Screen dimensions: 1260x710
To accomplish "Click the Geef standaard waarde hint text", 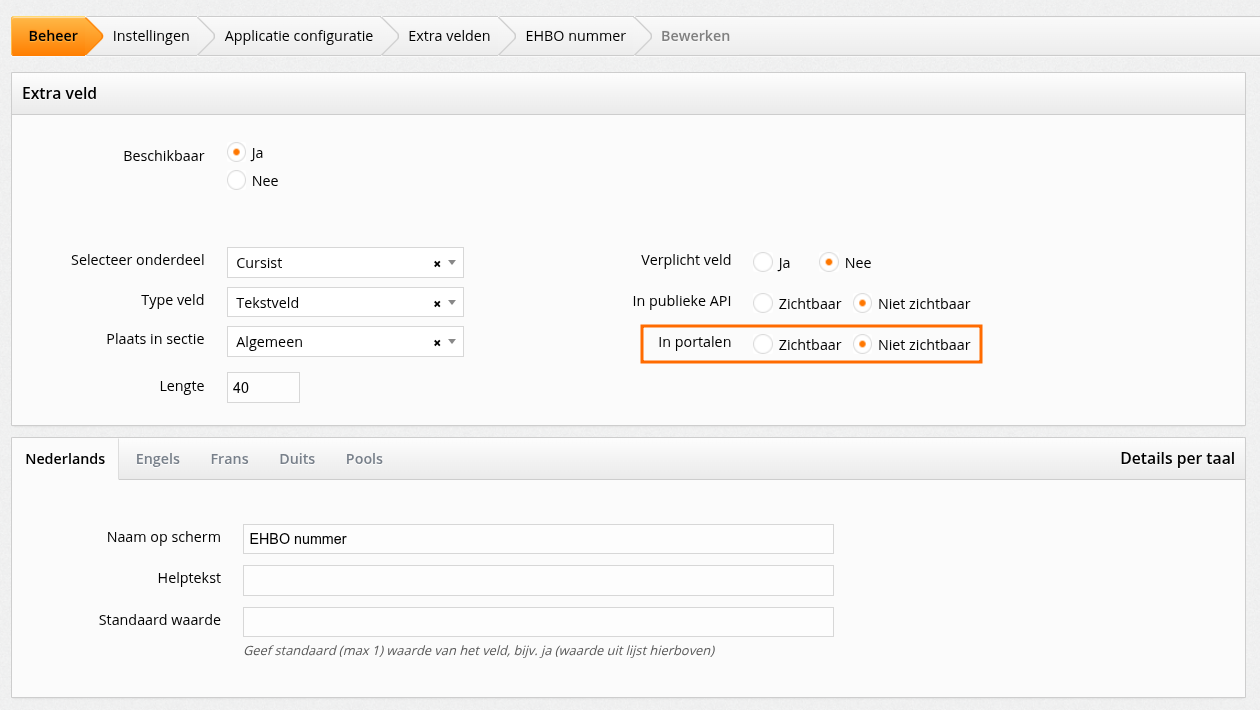I will coord(479,651).
